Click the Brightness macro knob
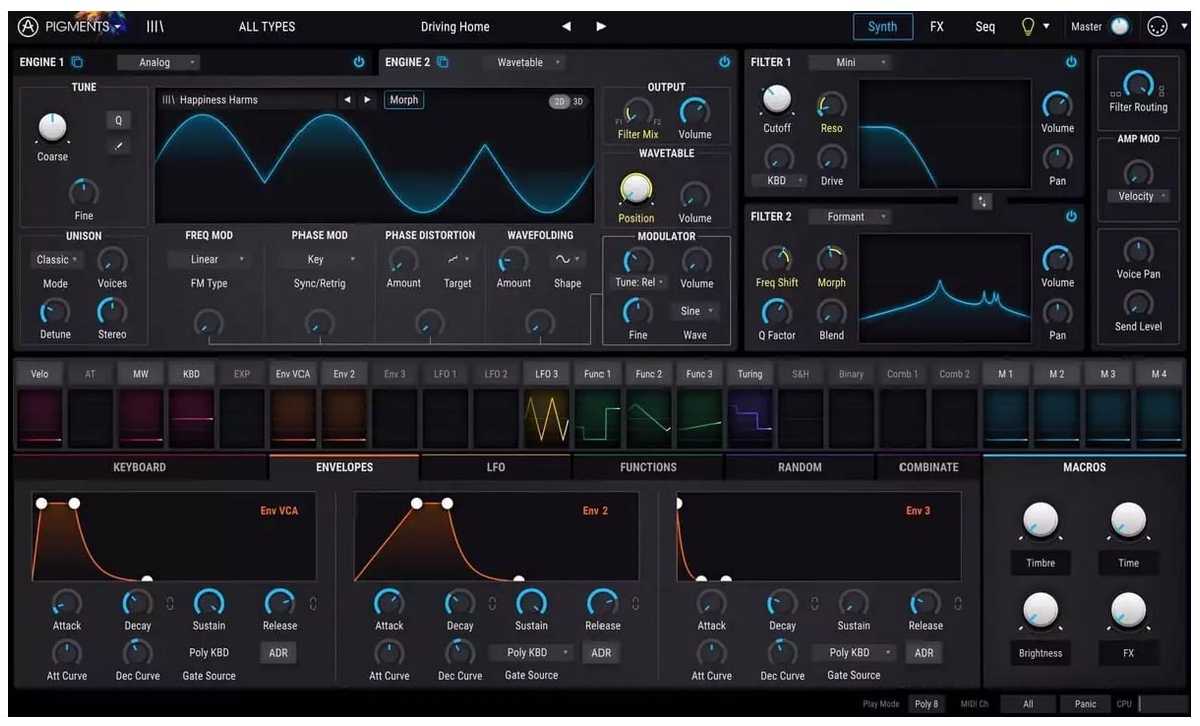 [1040, 610]
